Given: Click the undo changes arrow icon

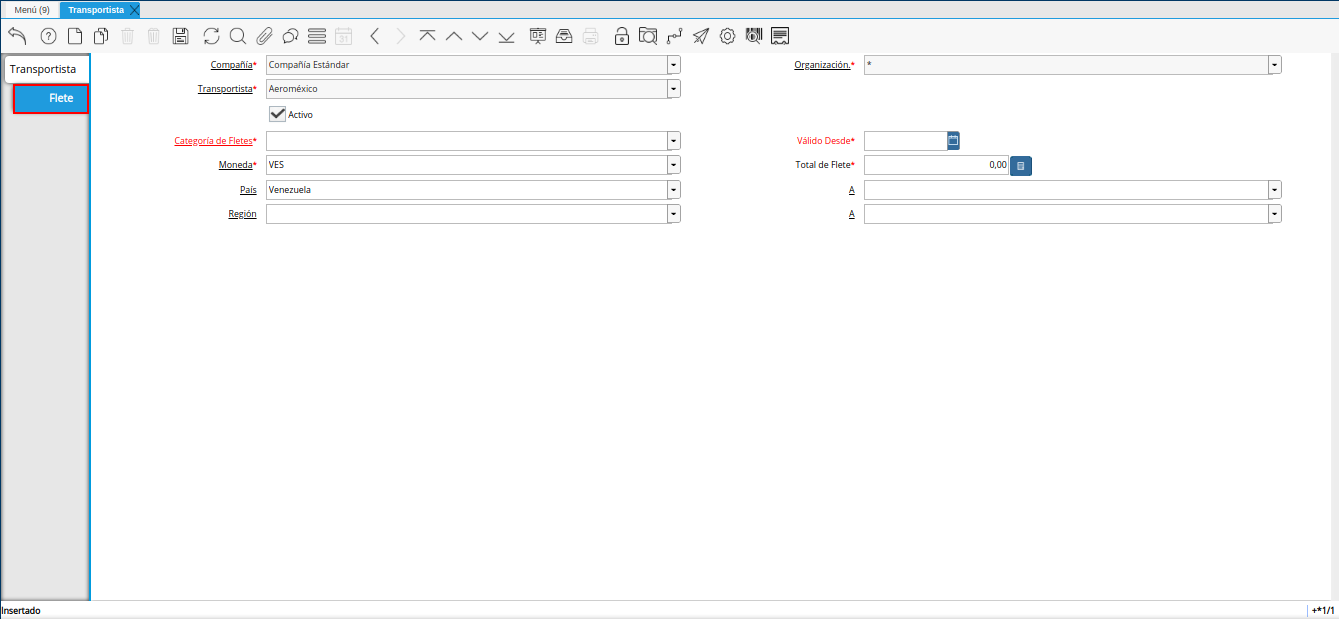Looking at the screenshot, I should 17,36.
